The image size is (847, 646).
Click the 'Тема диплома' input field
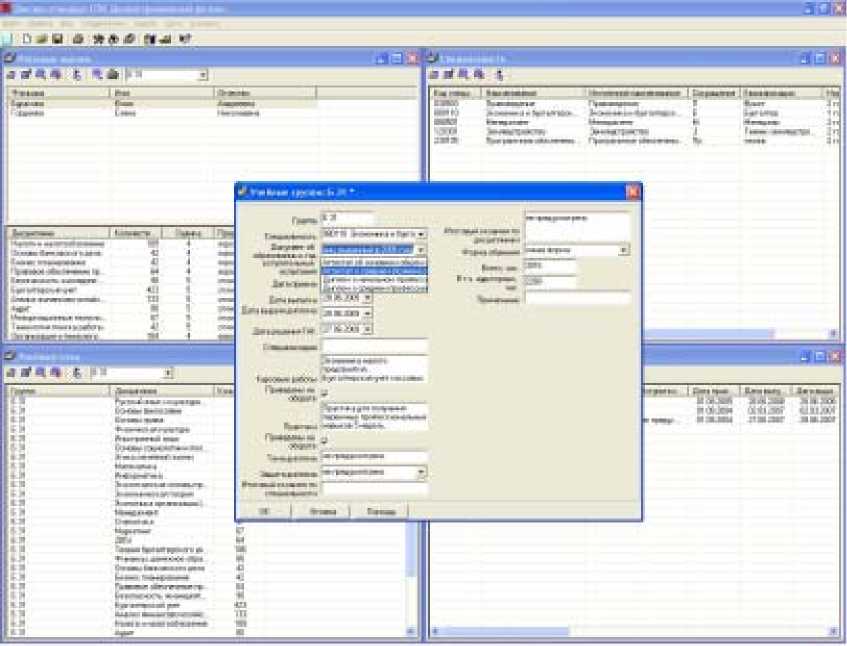tap(374, 456)
